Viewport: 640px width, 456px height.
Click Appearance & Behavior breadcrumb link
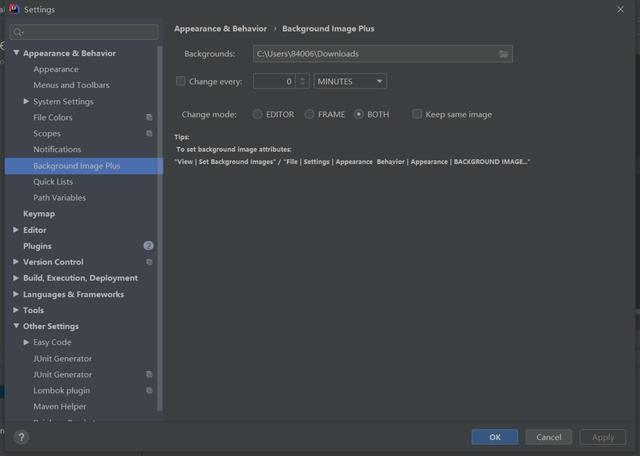[220, 29]
